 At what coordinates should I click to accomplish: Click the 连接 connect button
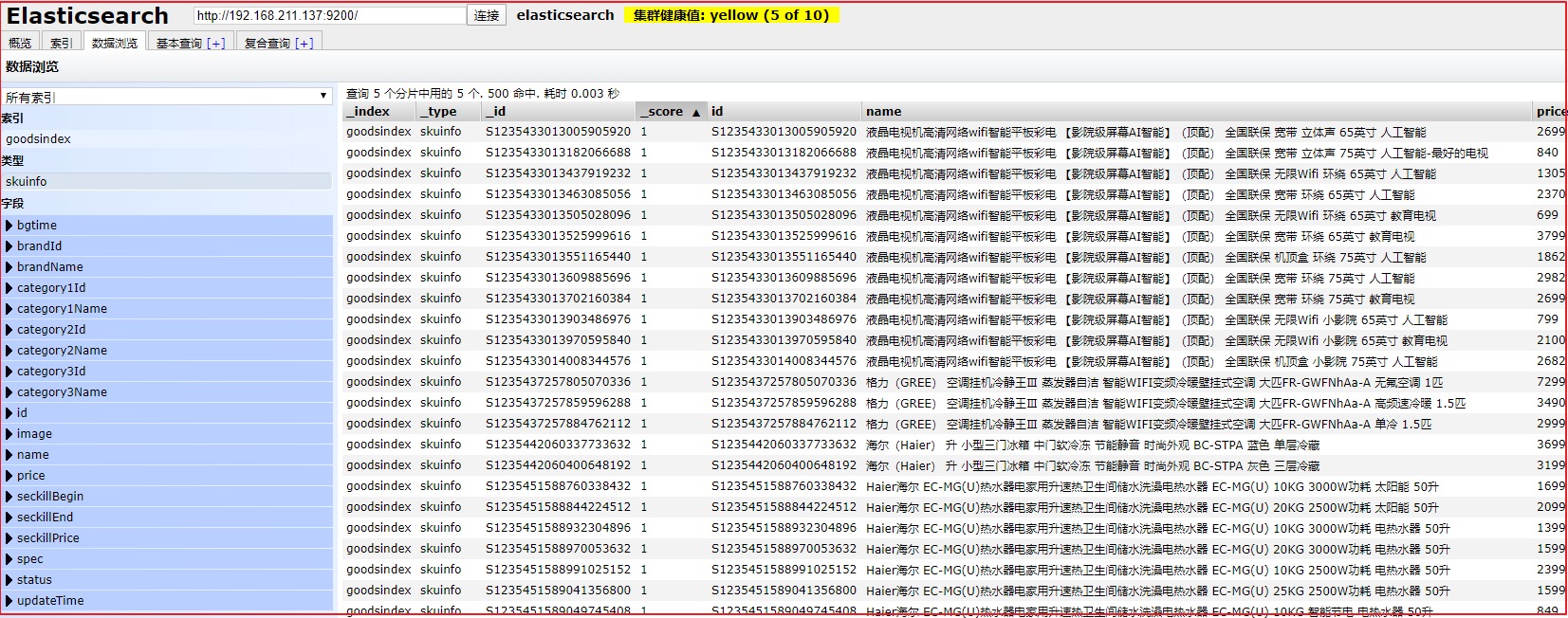click(487, 15)
